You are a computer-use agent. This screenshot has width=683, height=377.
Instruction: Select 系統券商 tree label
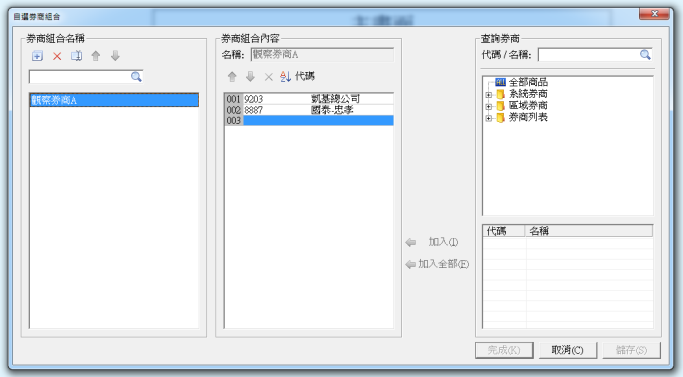click(x=528, y=94)
